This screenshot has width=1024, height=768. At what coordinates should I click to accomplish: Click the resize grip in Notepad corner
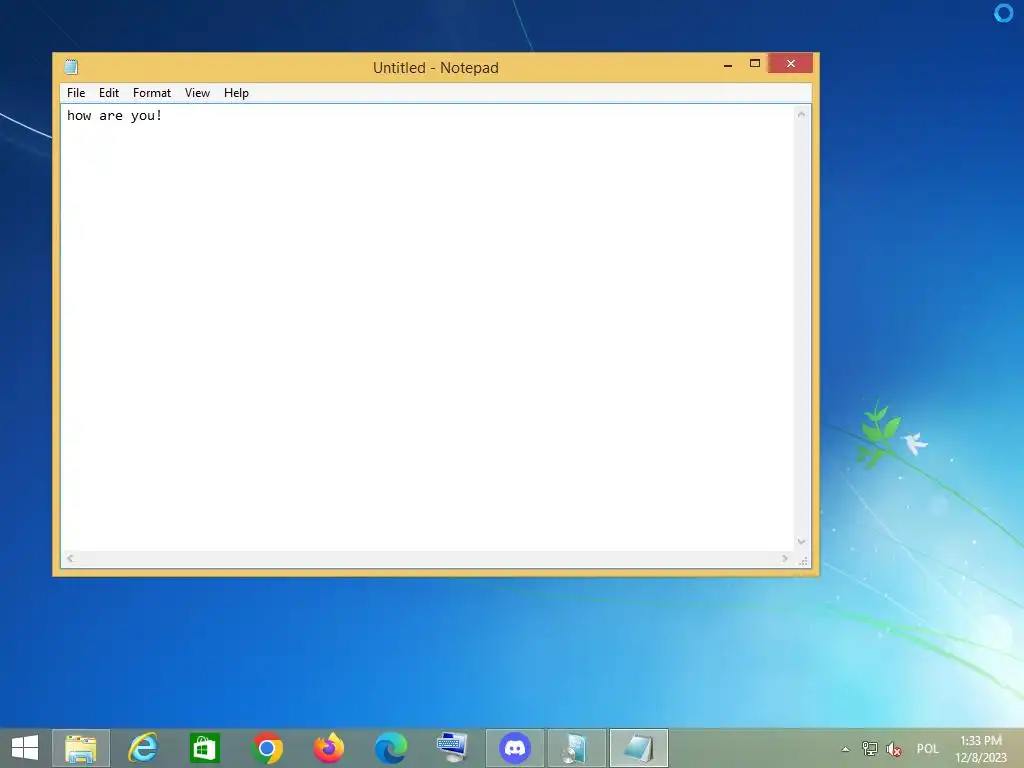click(803, 560)
